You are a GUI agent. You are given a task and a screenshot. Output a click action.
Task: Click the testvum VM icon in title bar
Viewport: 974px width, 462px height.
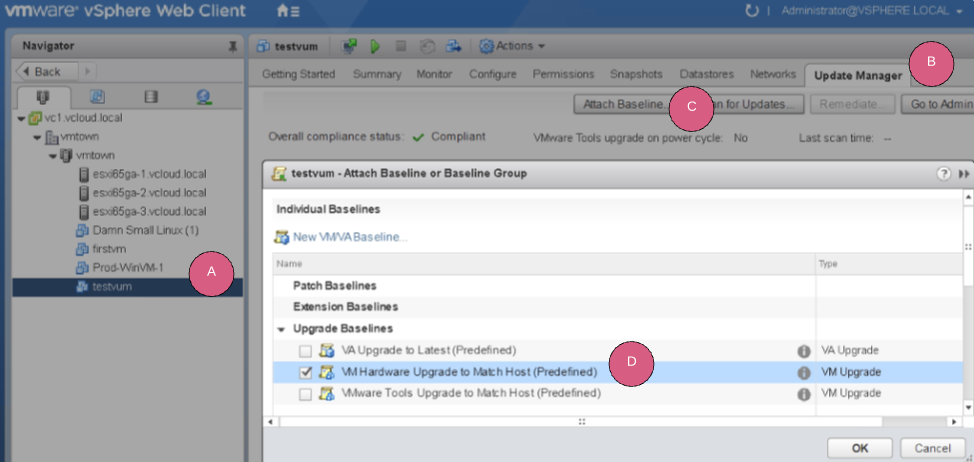[x=263, y=46]
